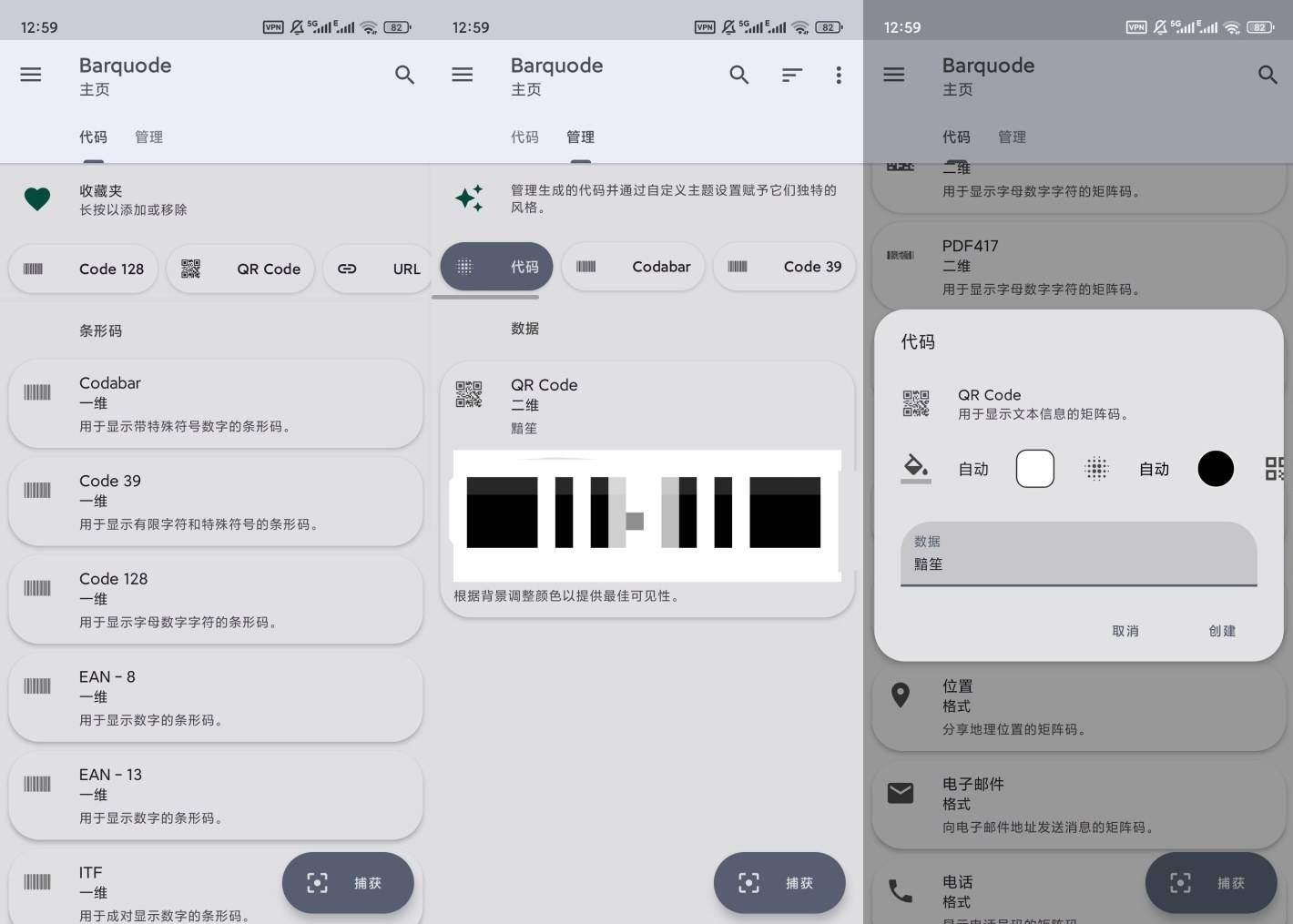Open the three-dot overflow menu
This screenshot has height=924, width=1293.
tap(839, 75)
